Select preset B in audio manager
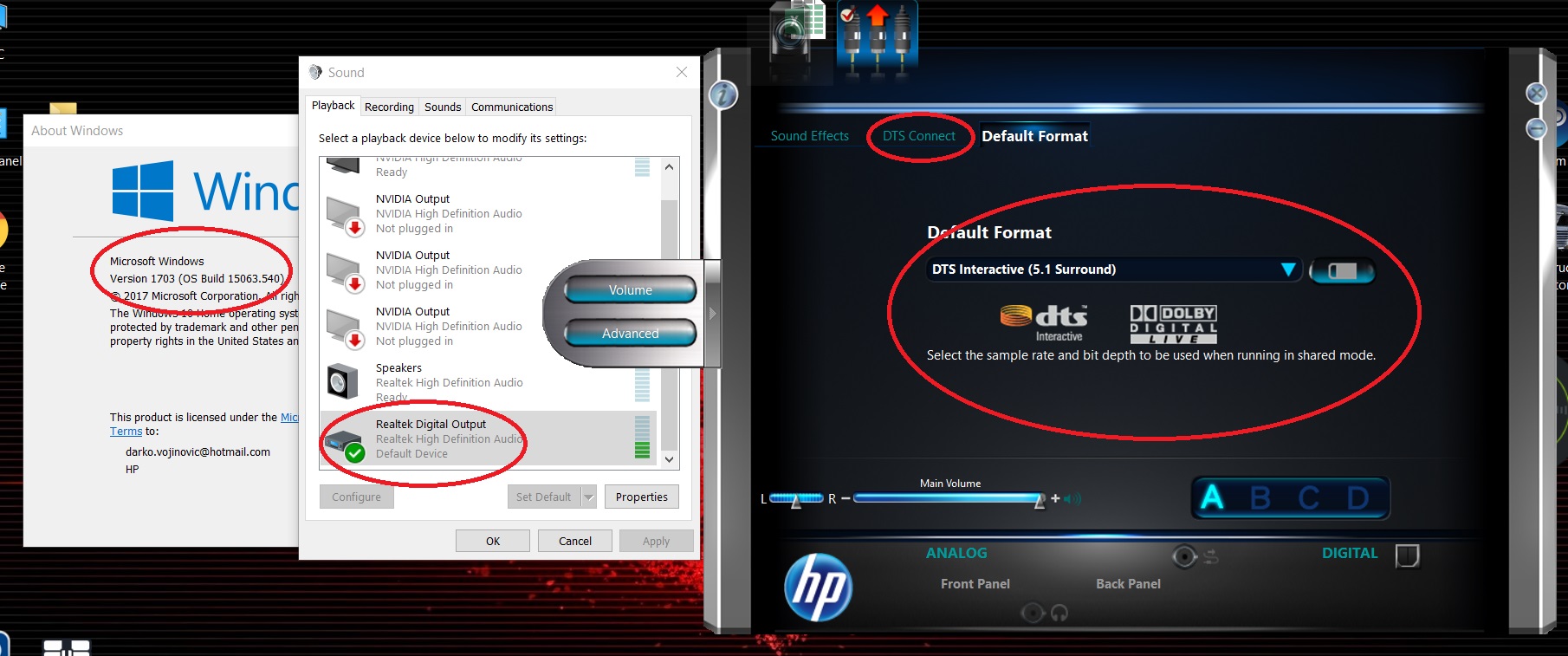Screen dimensions: 1568x656 pyautogui.click(x=1260, y=497)
